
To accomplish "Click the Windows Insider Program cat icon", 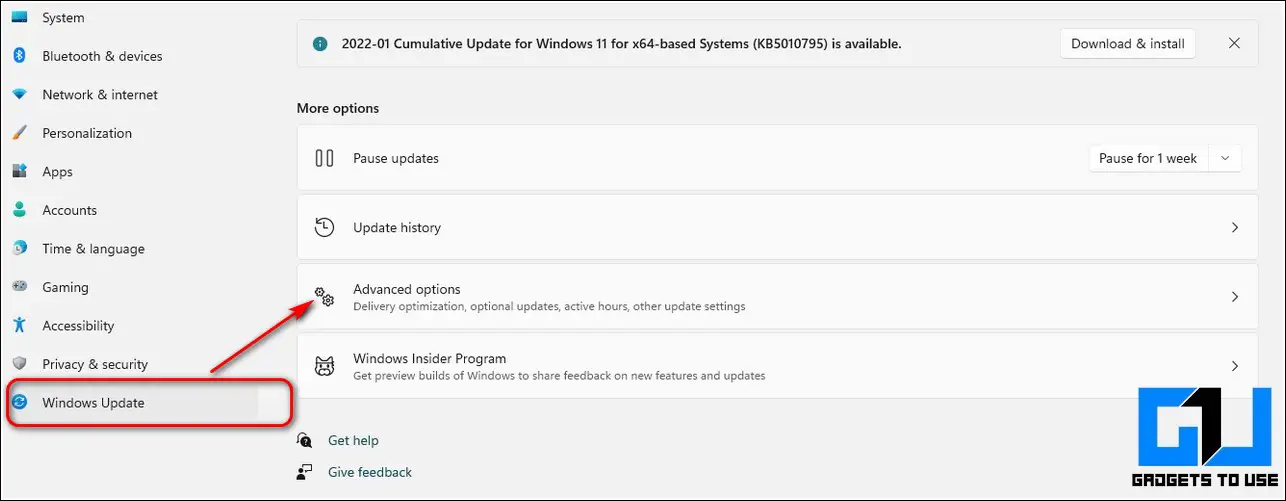I will coord(324,366).
